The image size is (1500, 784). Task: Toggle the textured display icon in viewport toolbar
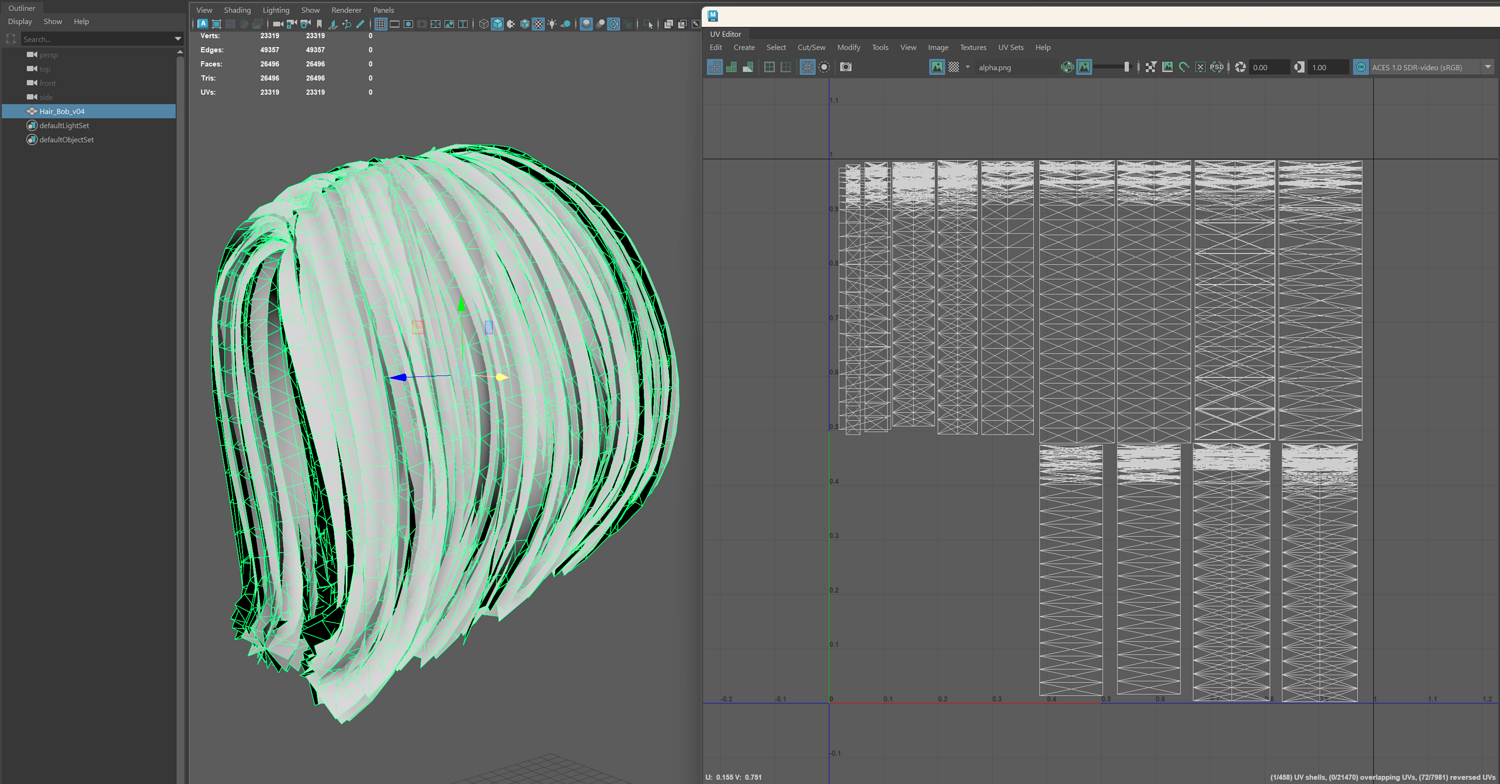(539, 24)
